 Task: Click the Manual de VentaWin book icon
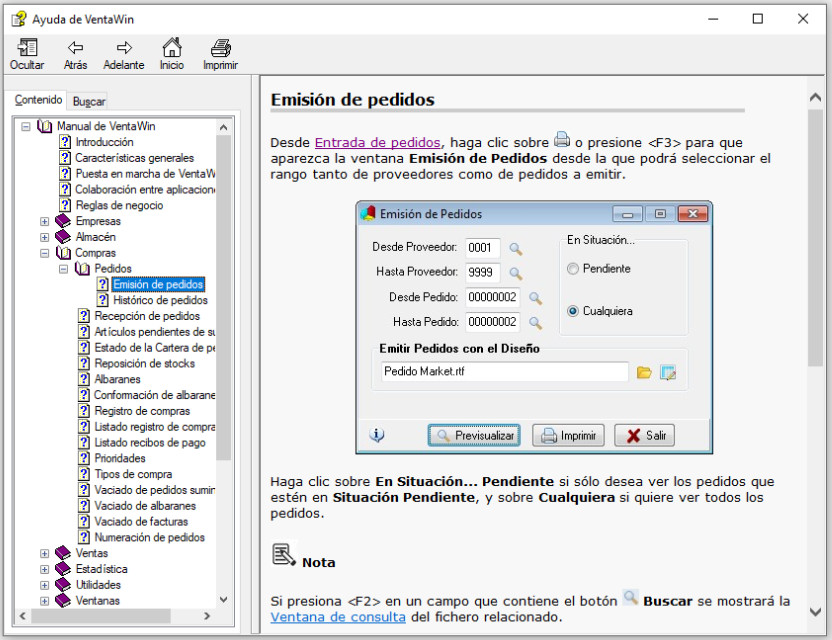coord(45,126)
